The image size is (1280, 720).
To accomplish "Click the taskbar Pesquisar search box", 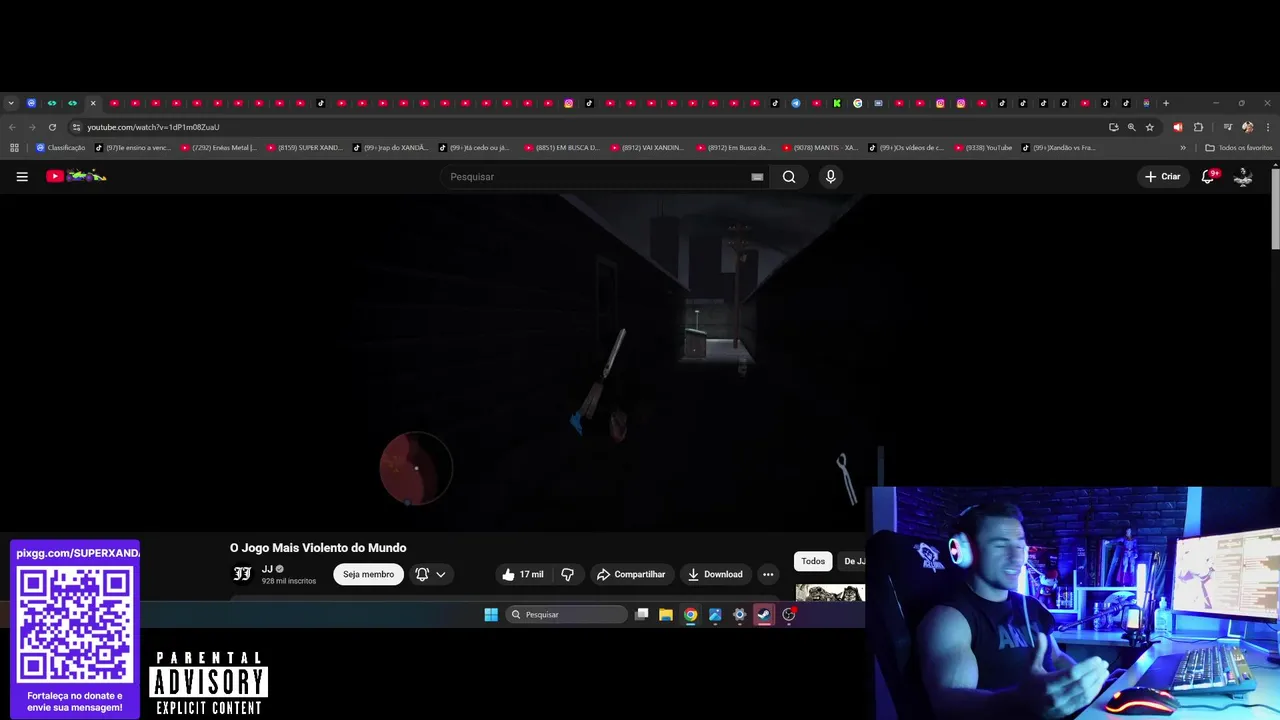I will [x=566, y=614].
